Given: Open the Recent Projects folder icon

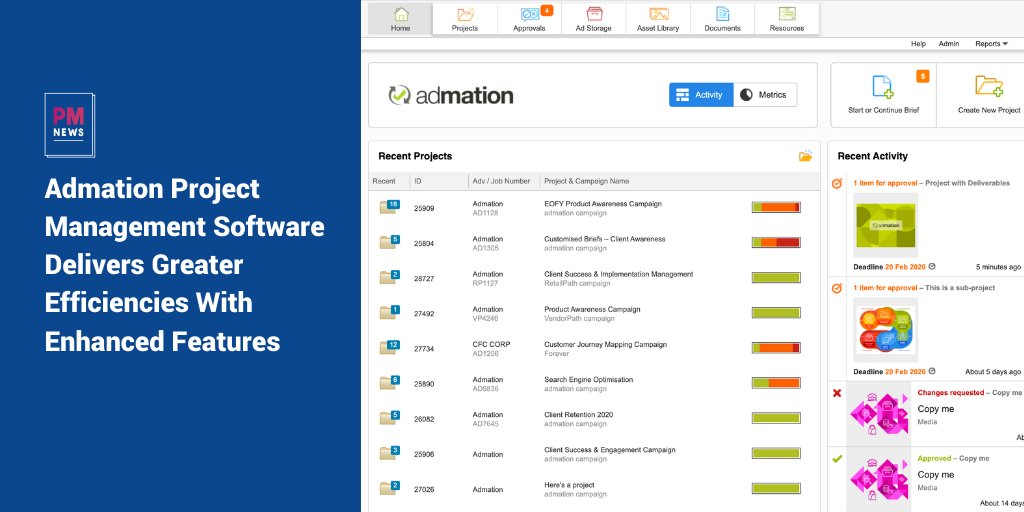Looking at the screenshot, I should (x=806, y=156).
